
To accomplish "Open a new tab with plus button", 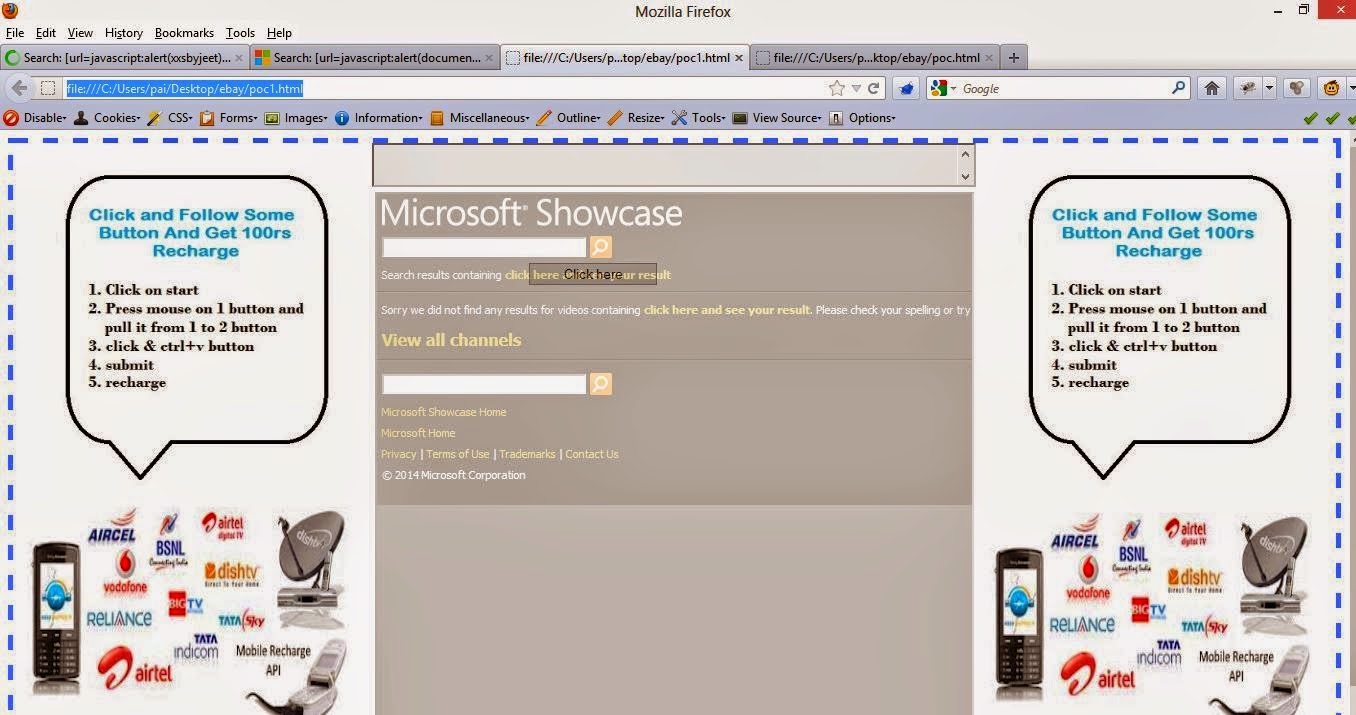I will pyautogui.click(x=1014, y=58).
